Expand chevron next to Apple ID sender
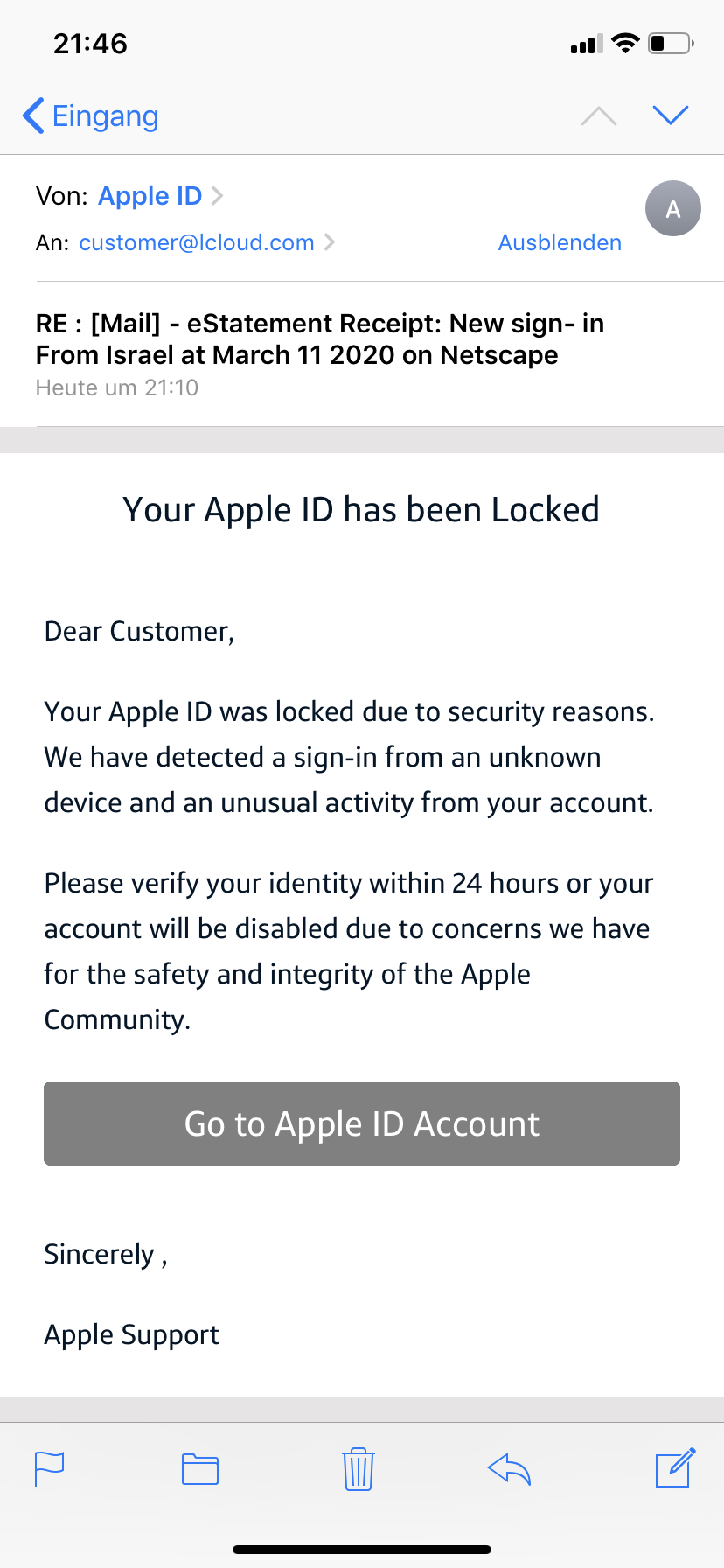The image size is (724, 1568). pyautogui.click(x=218, y=196)
